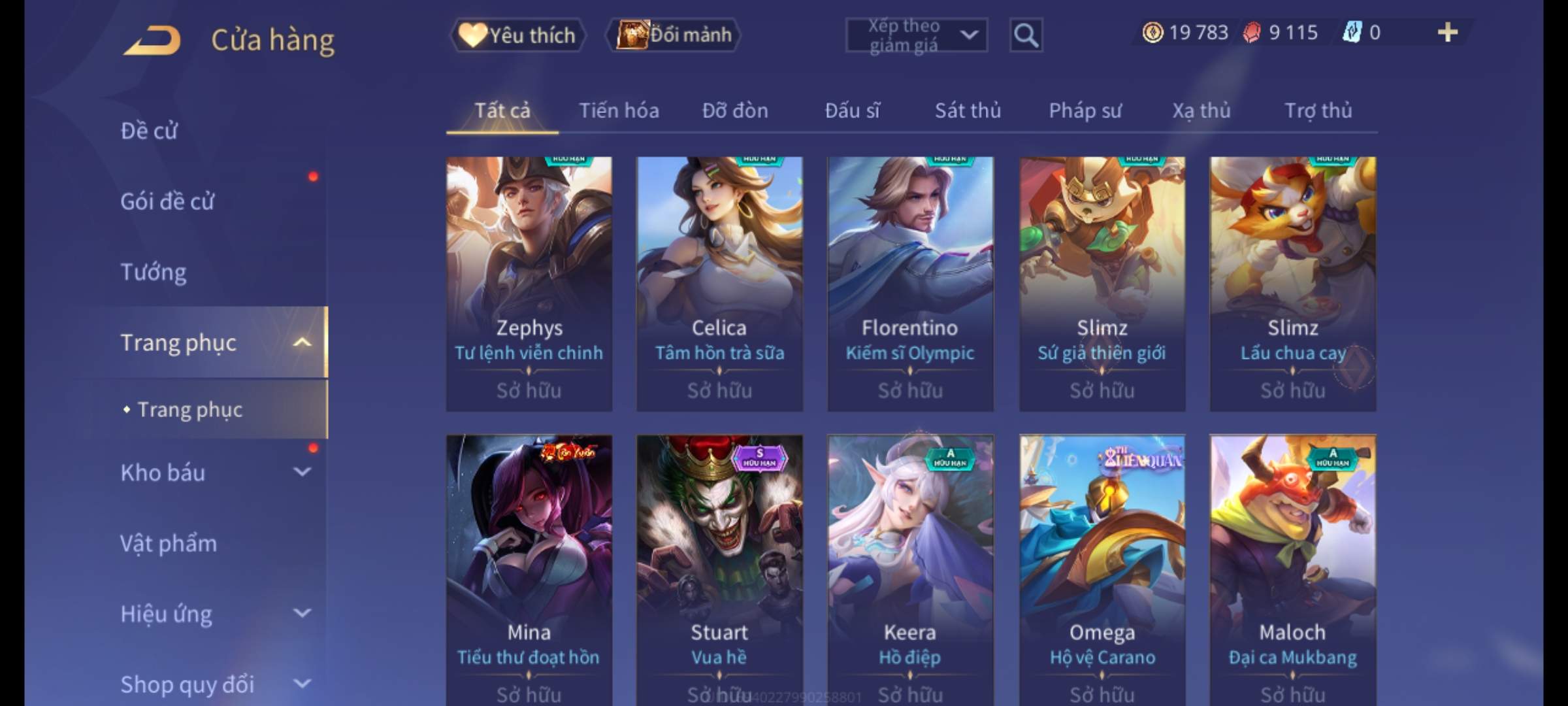1568x706 pixels.
Task: Collapse the Trang phục sidebar section
Action: [x=302, y=343]
